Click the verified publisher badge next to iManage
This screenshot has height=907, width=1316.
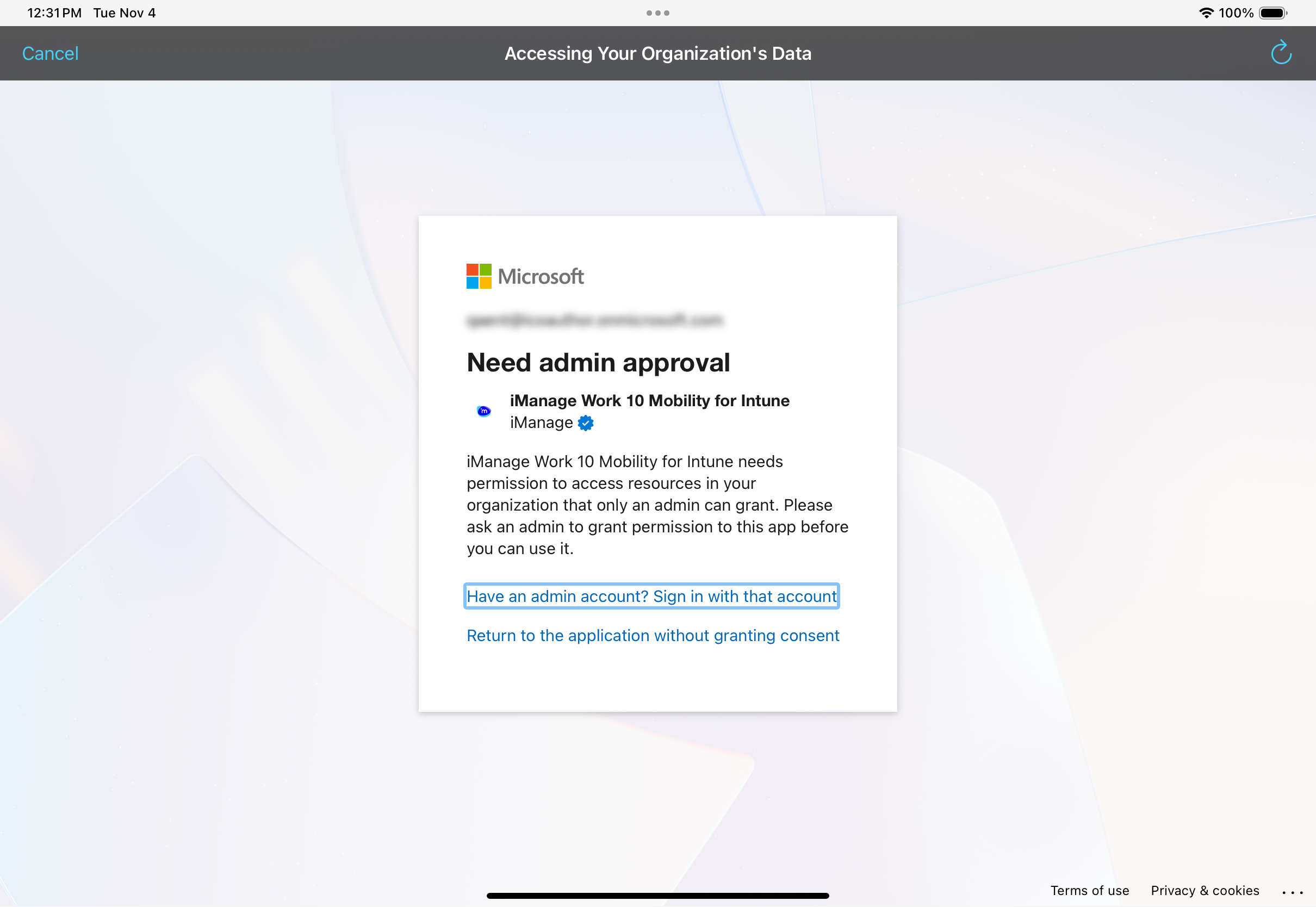point(585,423)
